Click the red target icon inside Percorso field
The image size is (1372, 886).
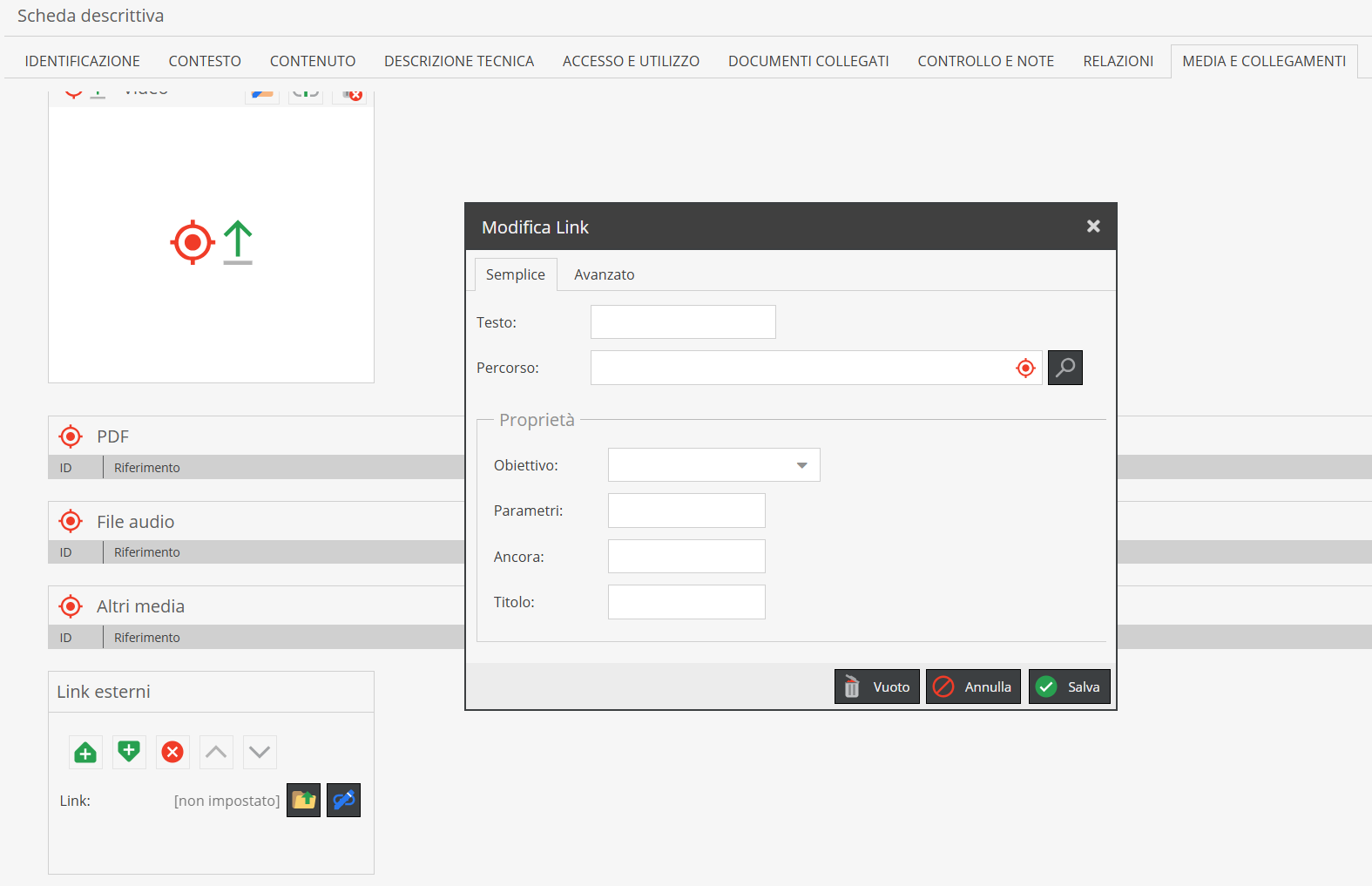click(x=1025, y=369)
